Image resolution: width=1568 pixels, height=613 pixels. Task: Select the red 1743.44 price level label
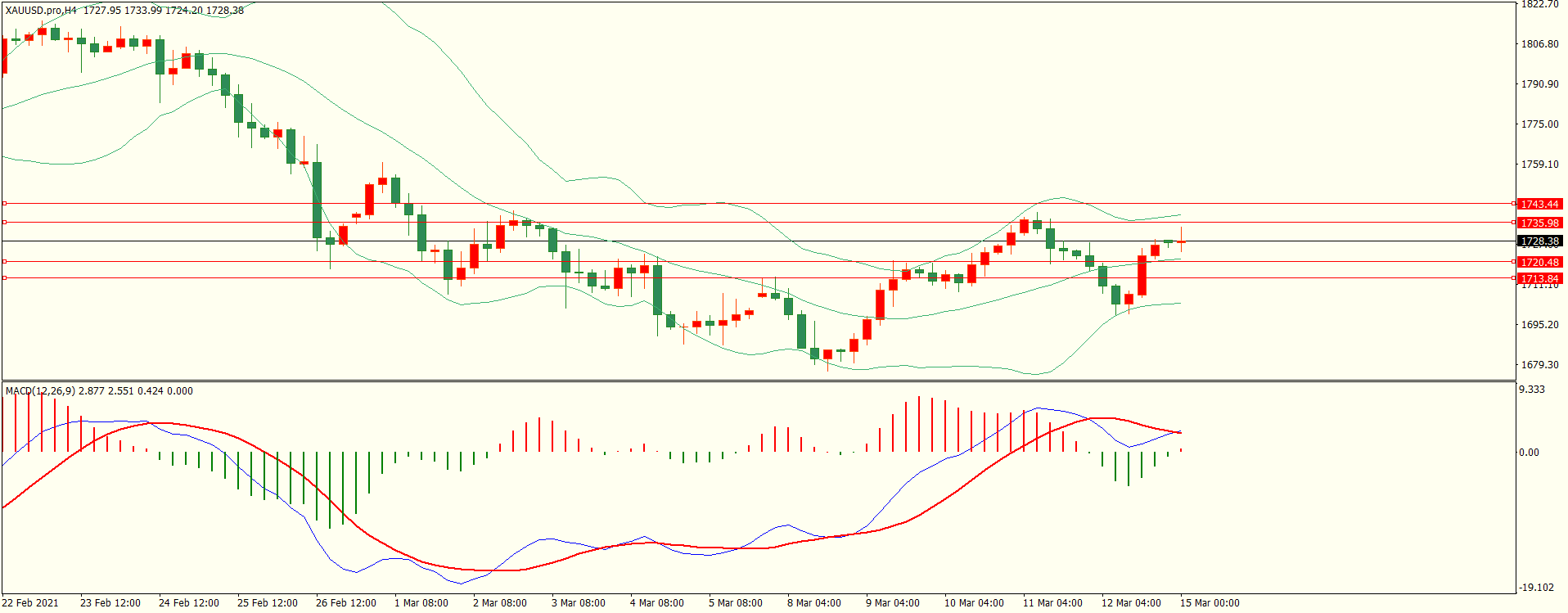tap(1539, 204)
